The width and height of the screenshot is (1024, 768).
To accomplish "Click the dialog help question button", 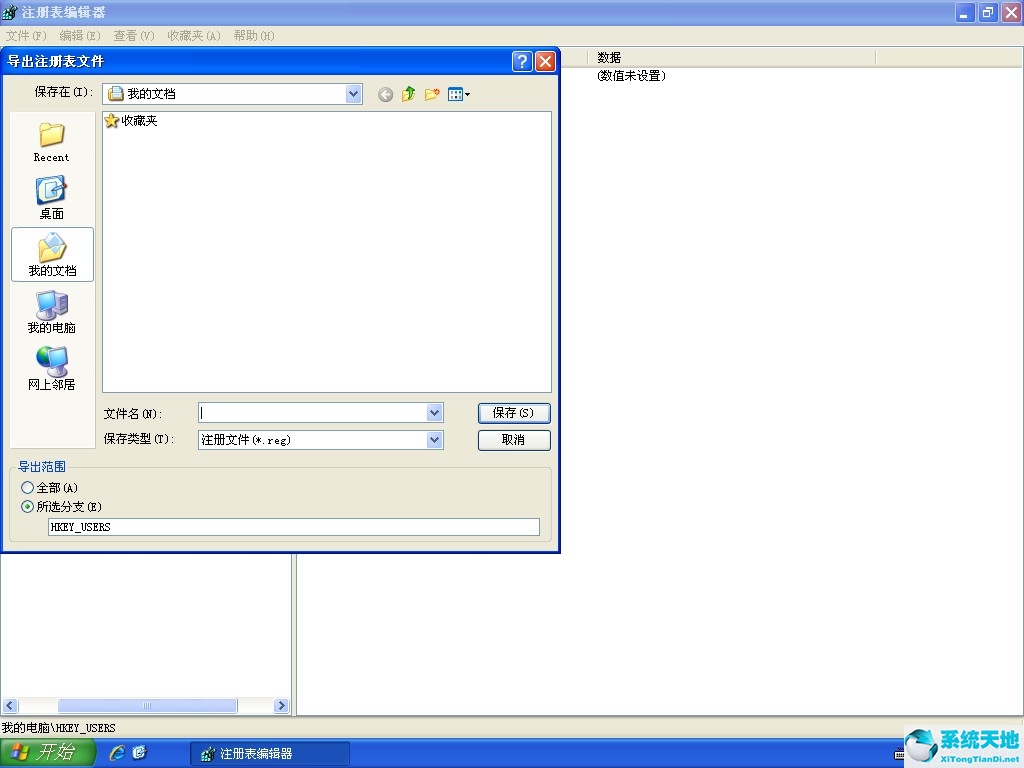I will point(522,61).
